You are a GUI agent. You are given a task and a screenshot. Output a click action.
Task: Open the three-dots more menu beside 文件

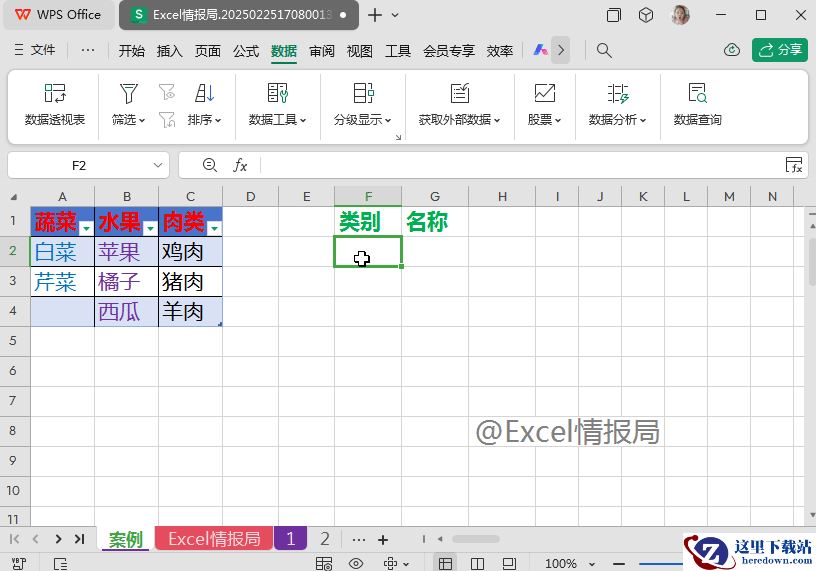pos(88,50)
